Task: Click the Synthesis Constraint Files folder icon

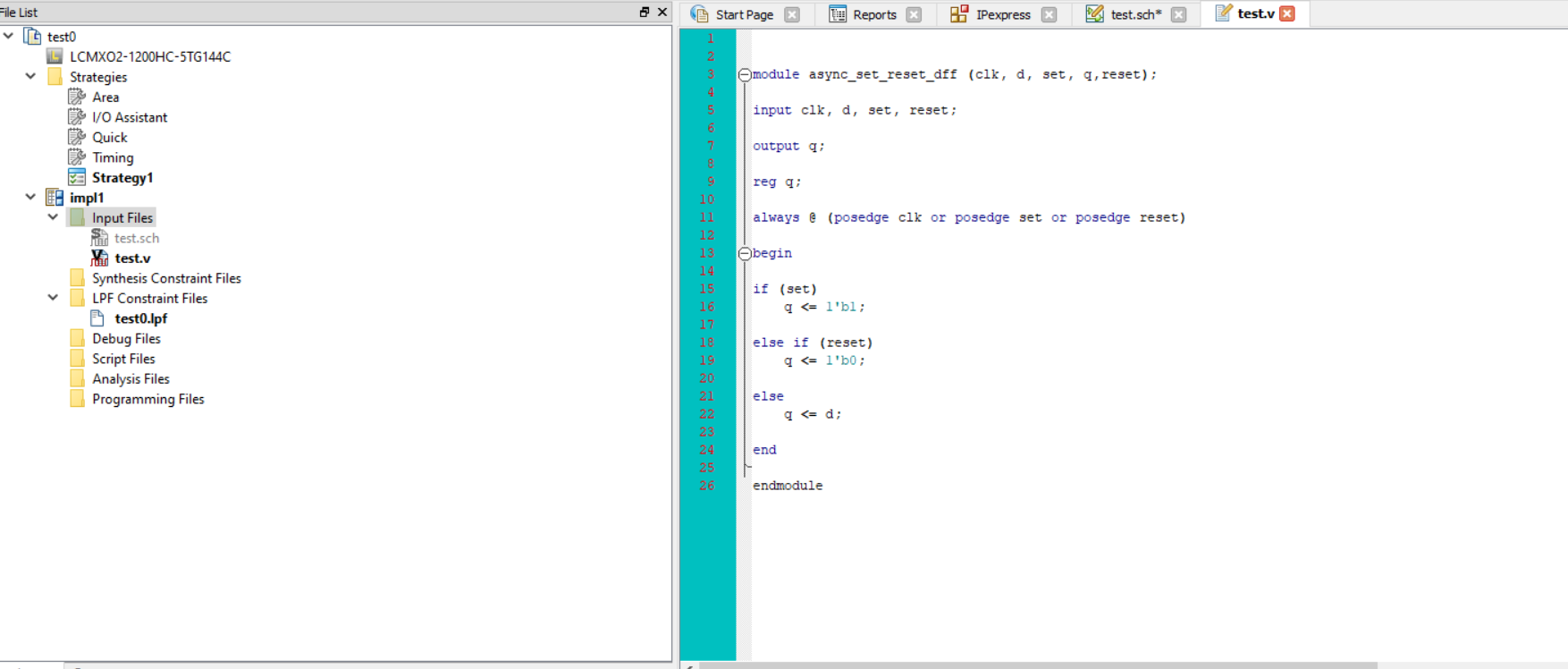Action: [78, 278]
